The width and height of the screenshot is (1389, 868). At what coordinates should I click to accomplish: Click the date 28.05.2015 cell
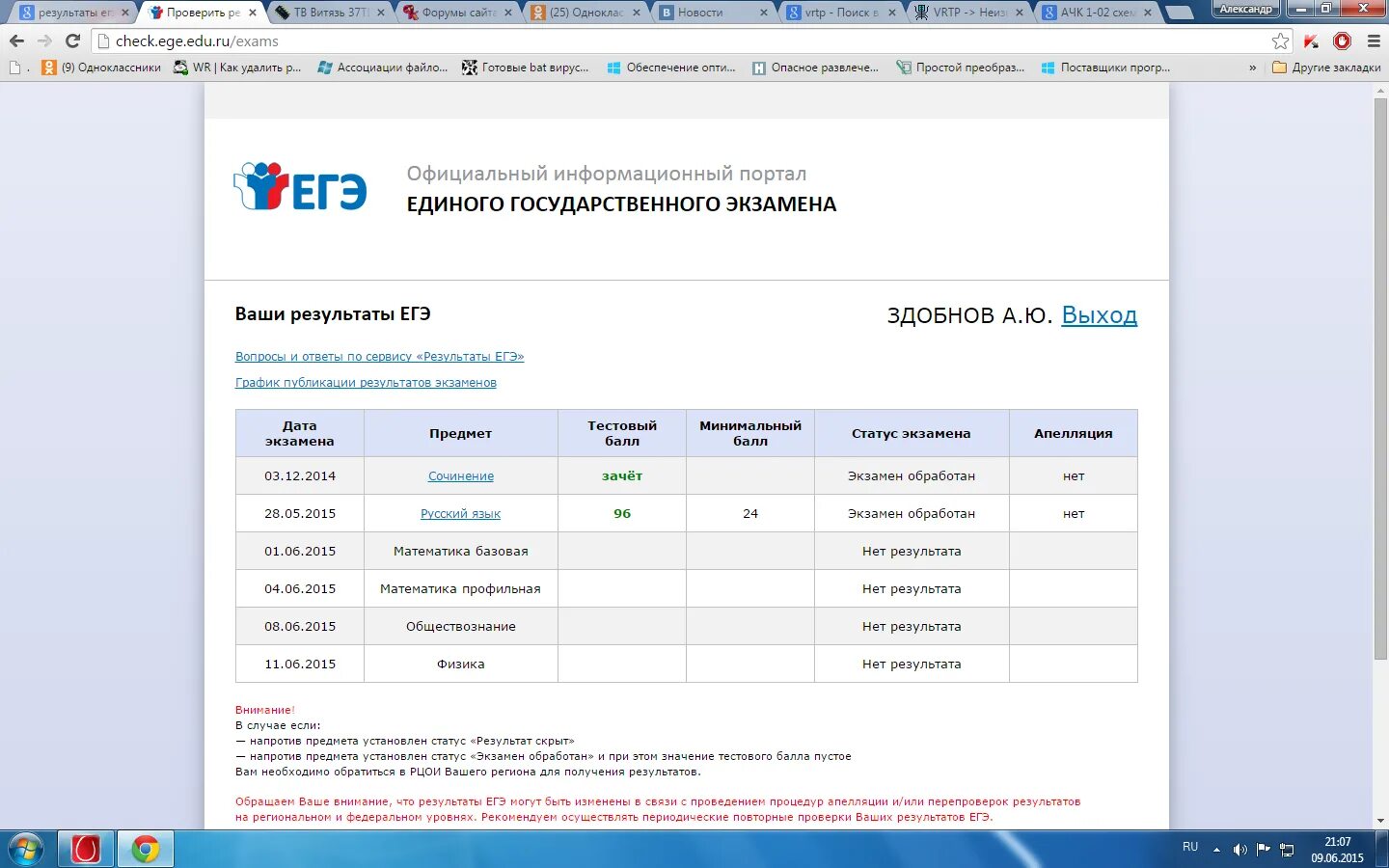(300, 513)
